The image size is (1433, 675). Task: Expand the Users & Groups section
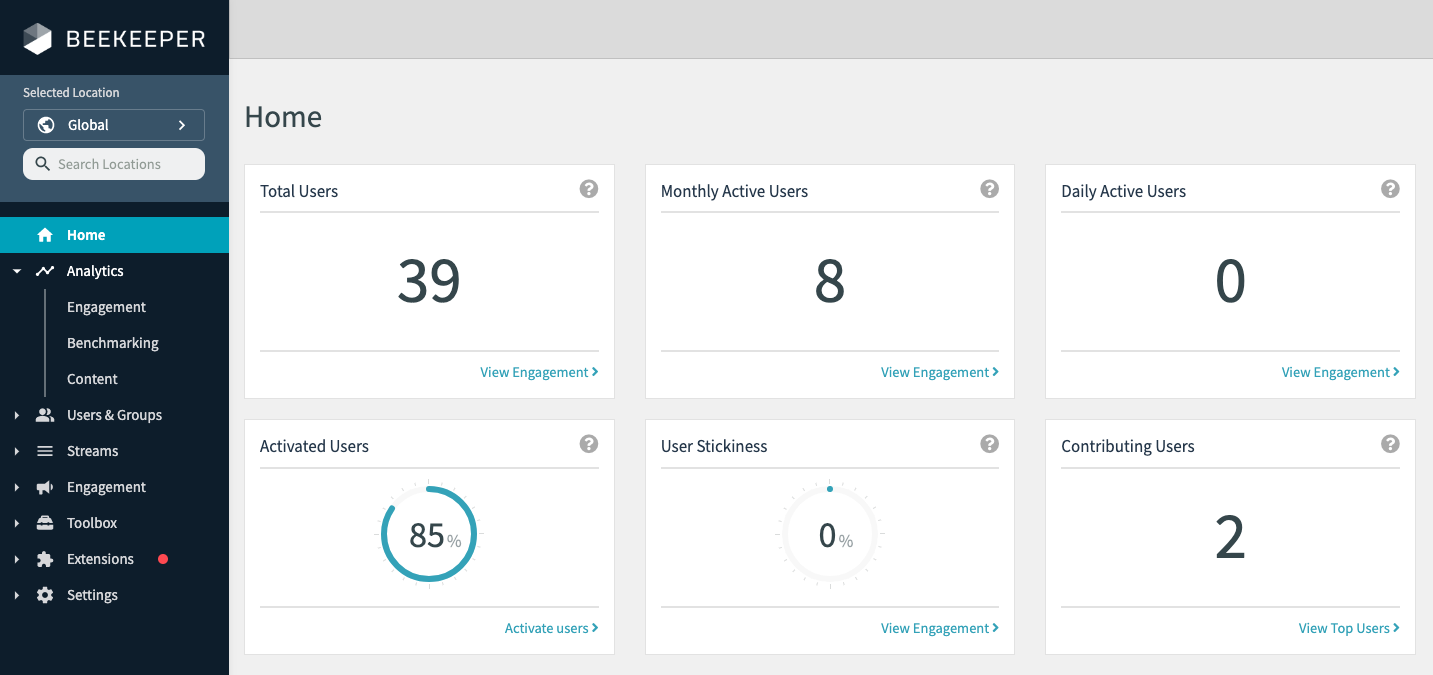point(16,414)
